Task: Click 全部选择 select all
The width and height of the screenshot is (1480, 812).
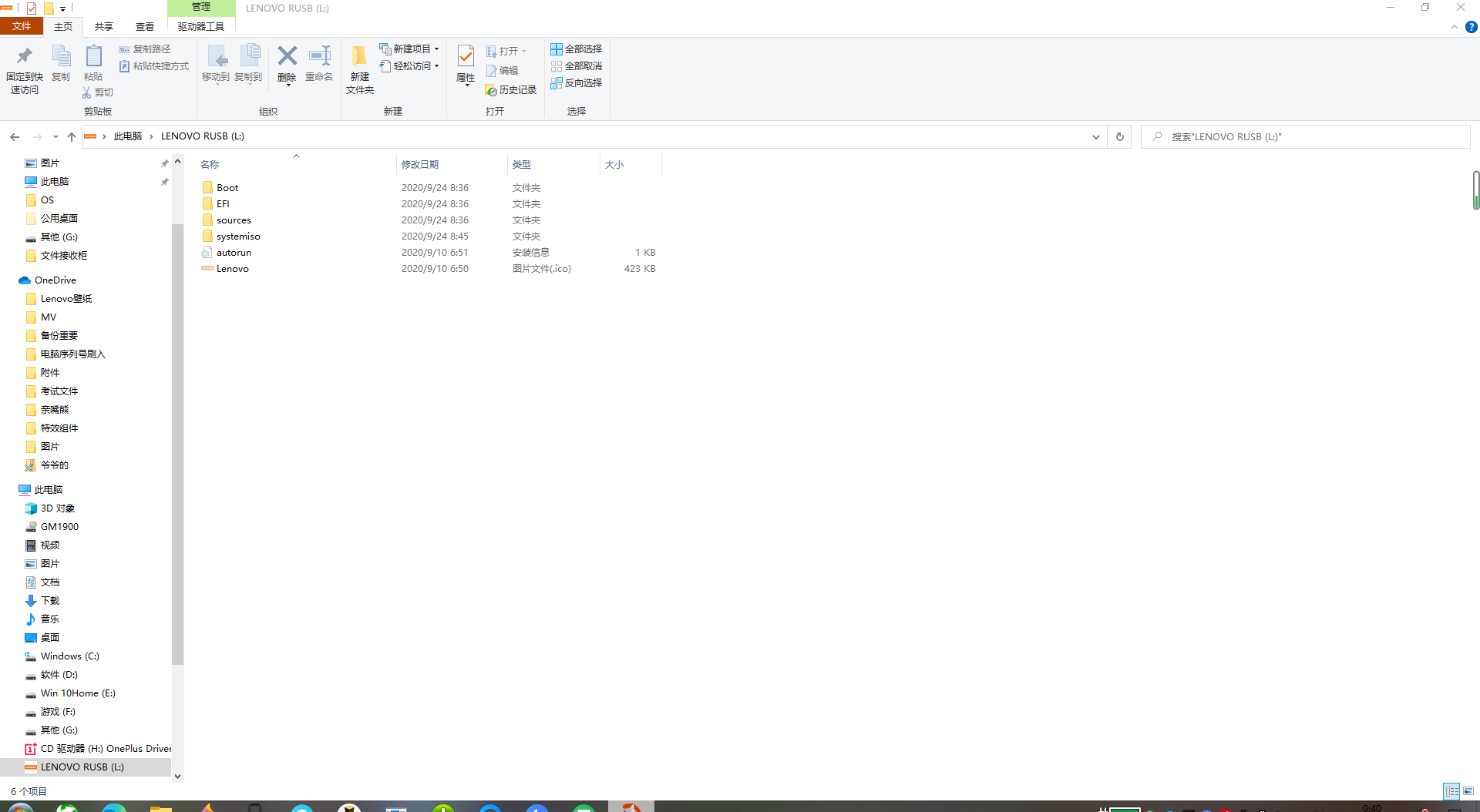Action: coord(577,49)
